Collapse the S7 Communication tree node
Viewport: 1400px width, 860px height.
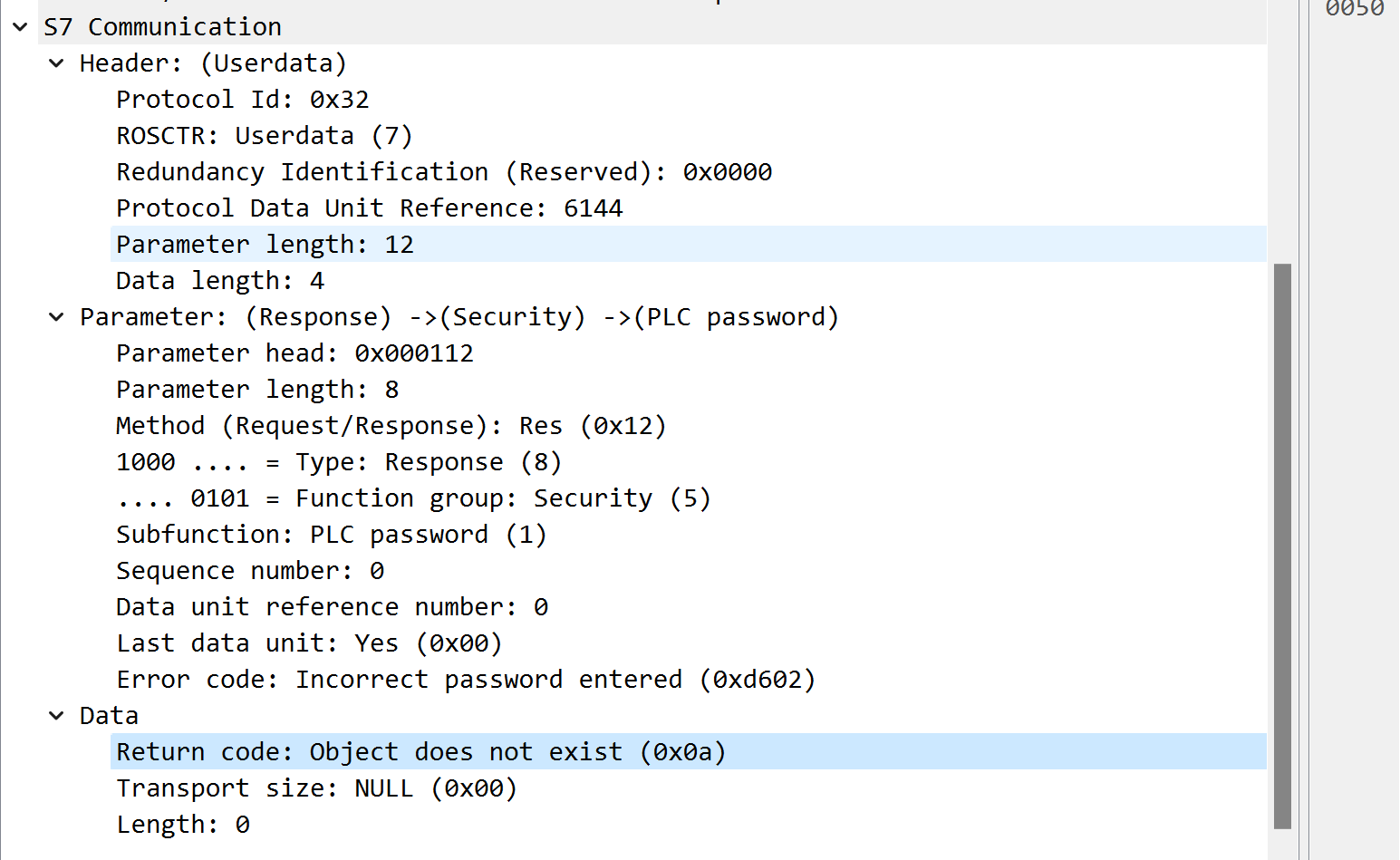[21, 27]
